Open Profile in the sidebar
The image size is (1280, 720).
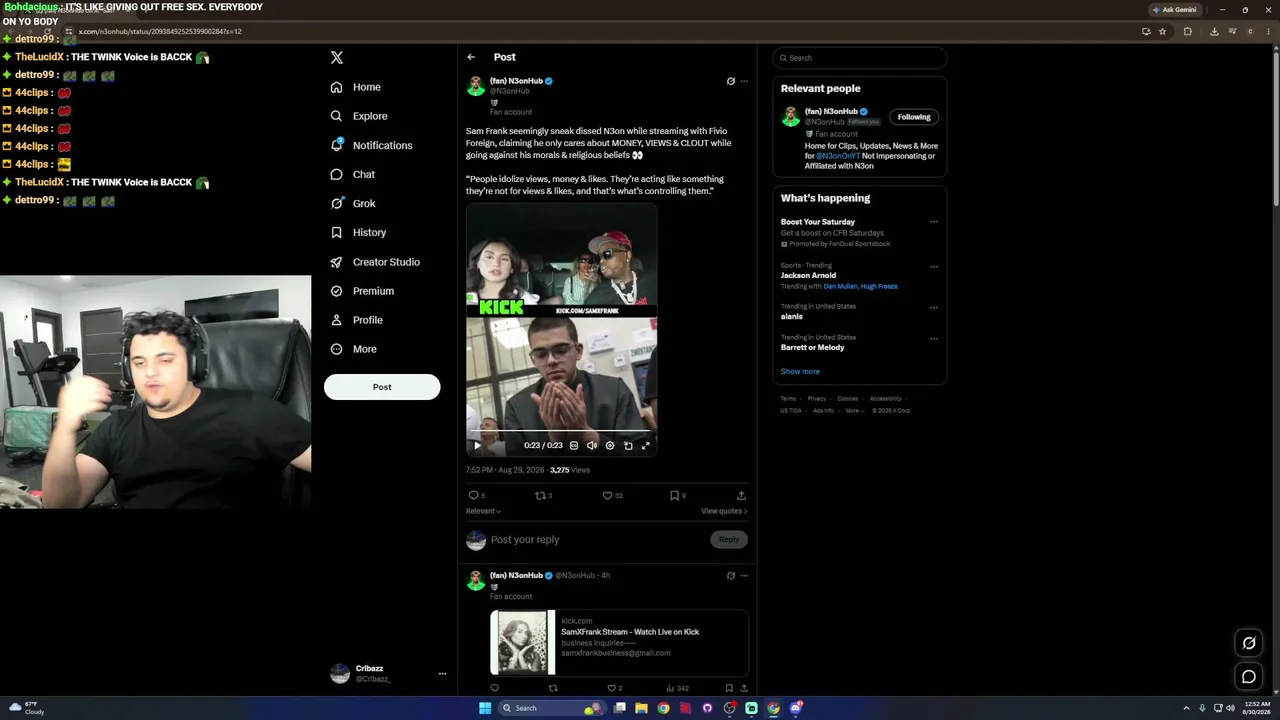(356, 320)
